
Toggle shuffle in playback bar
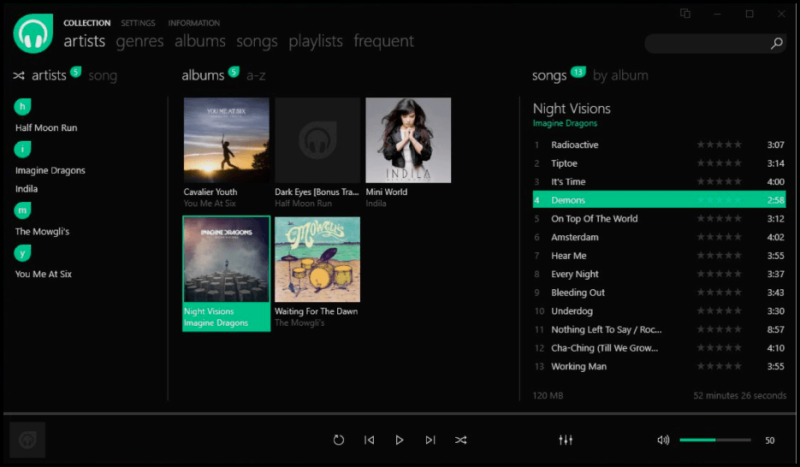461,440
